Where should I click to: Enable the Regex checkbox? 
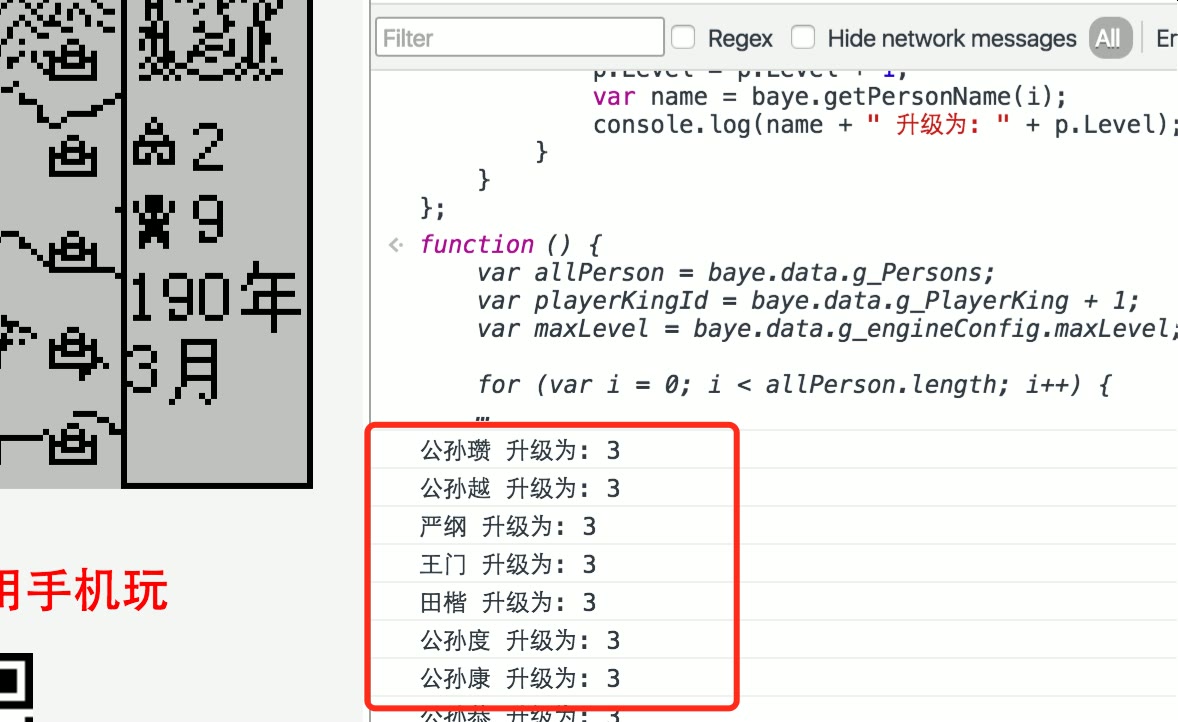(683, 37)
